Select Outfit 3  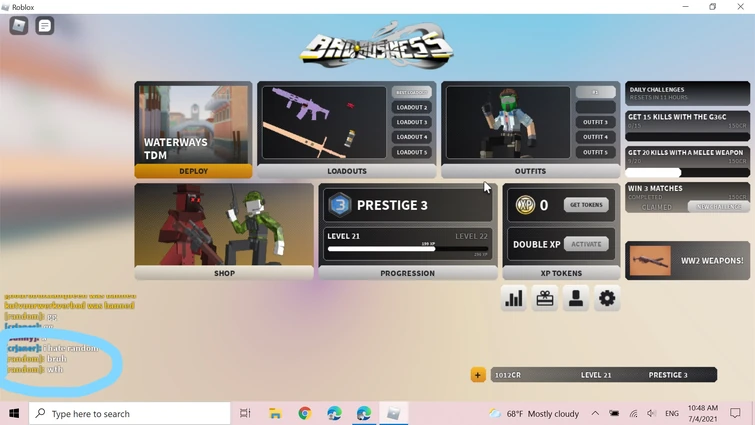point(596,122)
